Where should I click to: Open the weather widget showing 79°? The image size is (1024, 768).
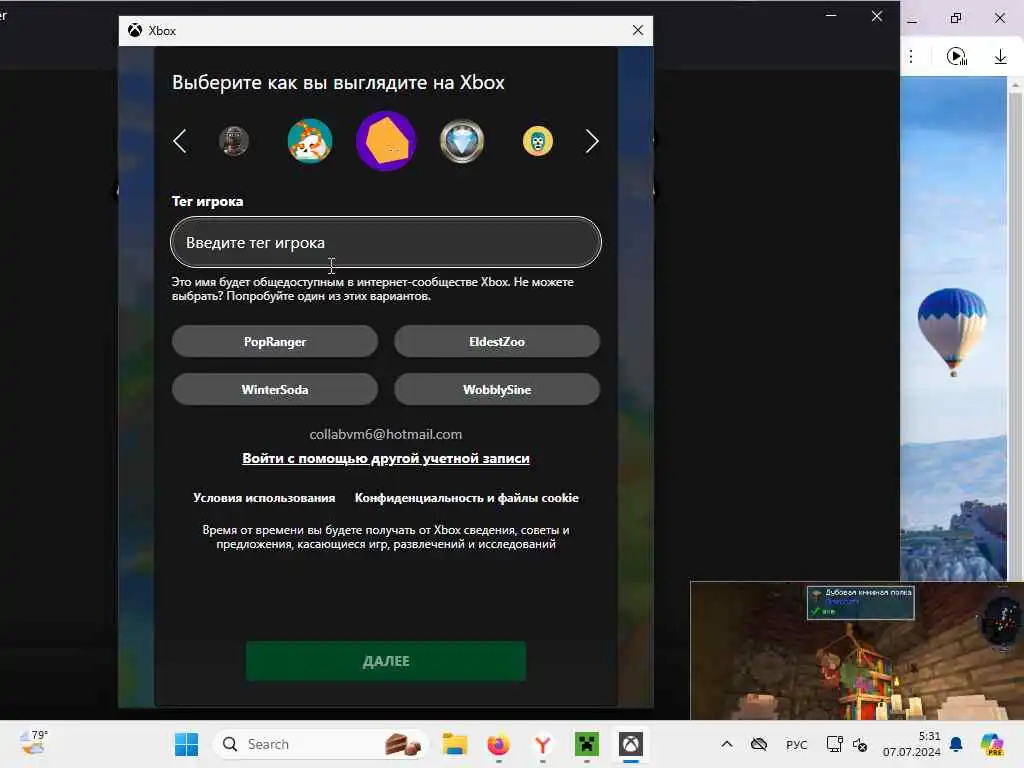tap(33, 744)
